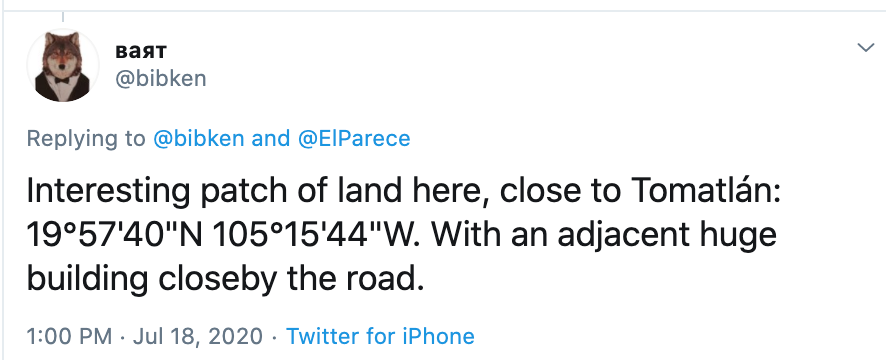Click the word 'and' between mentions
The width and height of the screenshot is (886, 360).
[271, 138]
